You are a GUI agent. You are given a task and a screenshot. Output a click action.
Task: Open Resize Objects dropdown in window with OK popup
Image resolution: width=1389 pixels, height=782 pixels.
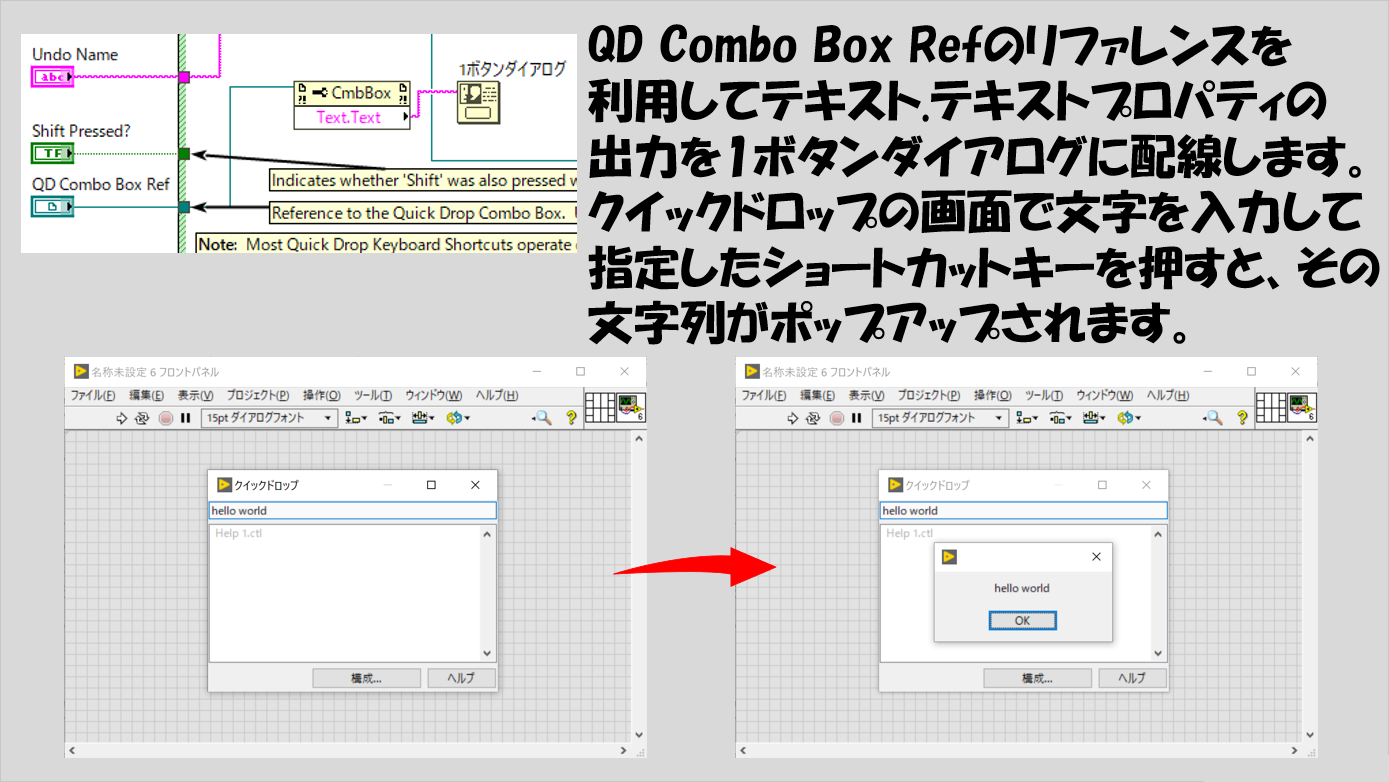(1094, 418)
